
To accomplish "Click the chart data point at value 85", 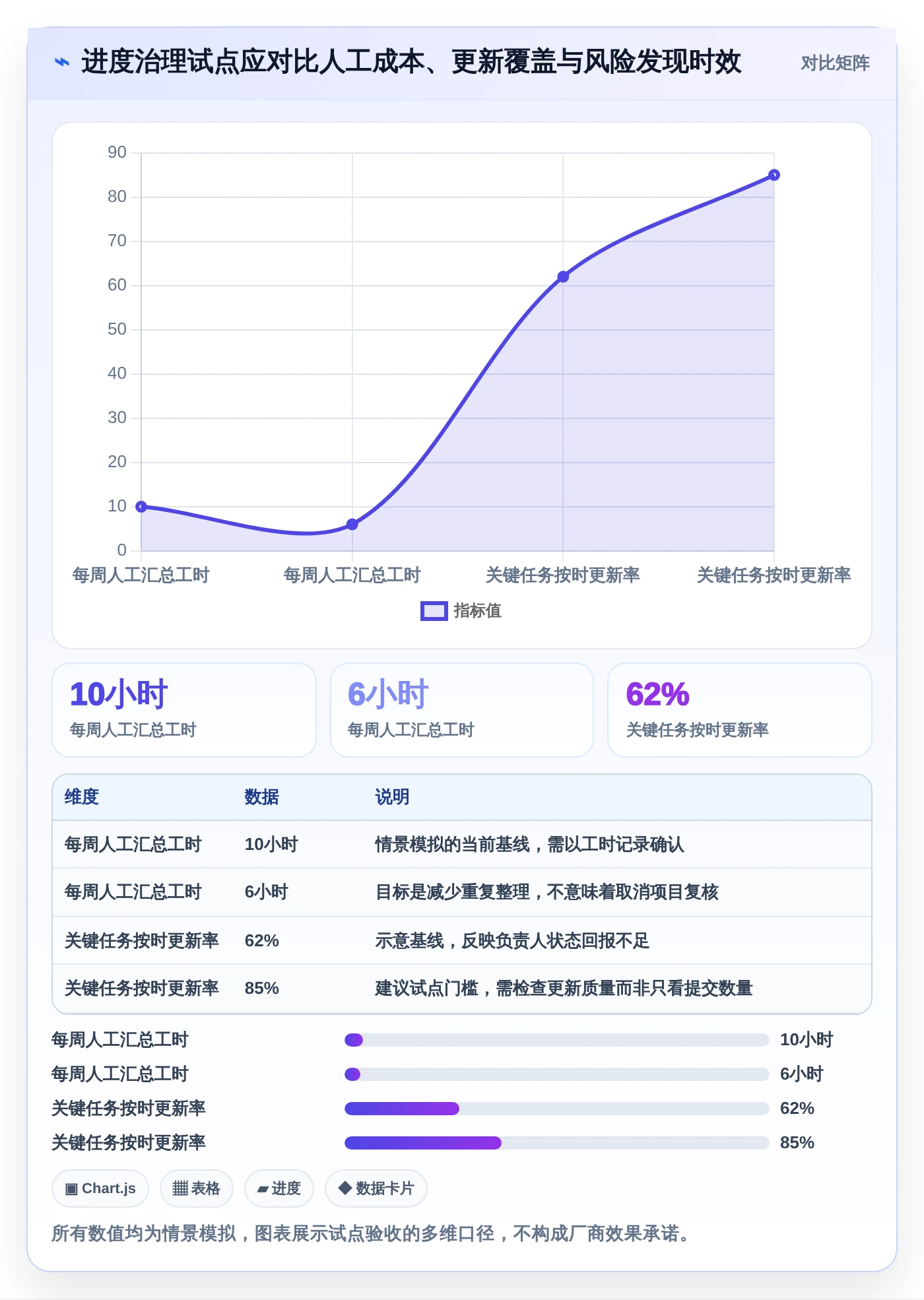I will coord(774,175).
